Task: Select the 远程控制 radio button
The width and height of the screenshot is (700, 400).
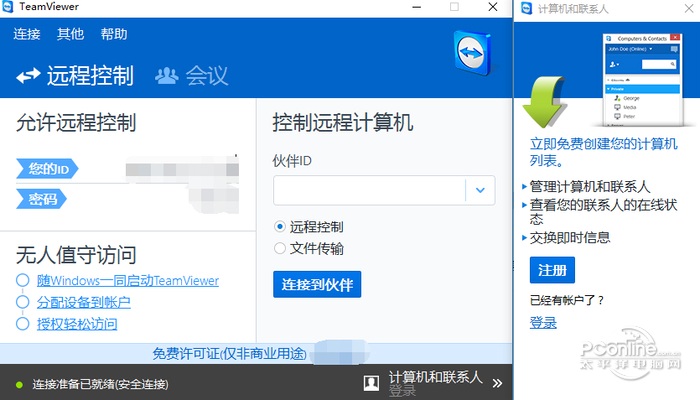Action: pos(279,227)
